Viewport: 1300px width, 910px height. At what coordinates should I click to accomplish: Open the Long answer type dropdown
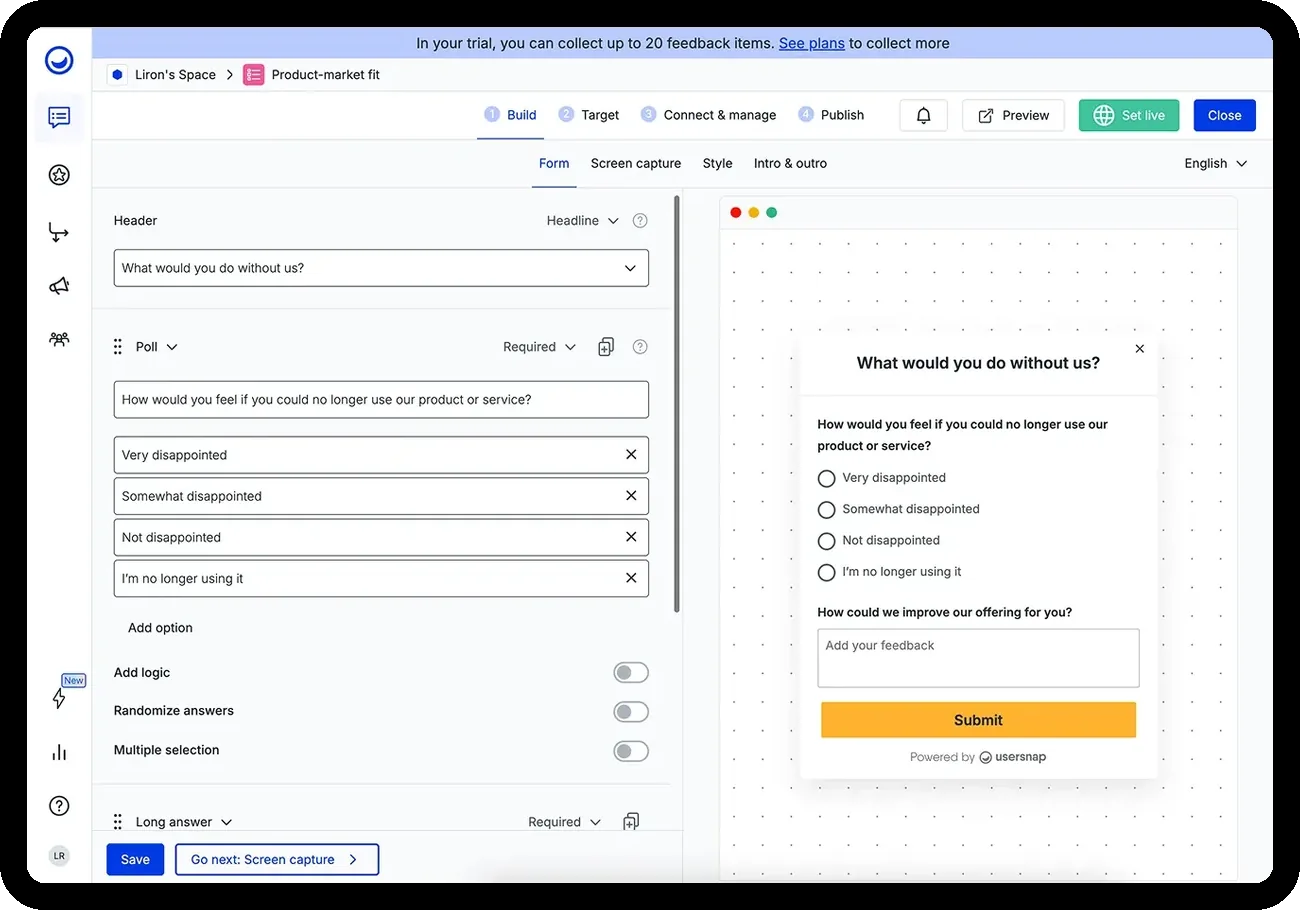click(184, 822)
